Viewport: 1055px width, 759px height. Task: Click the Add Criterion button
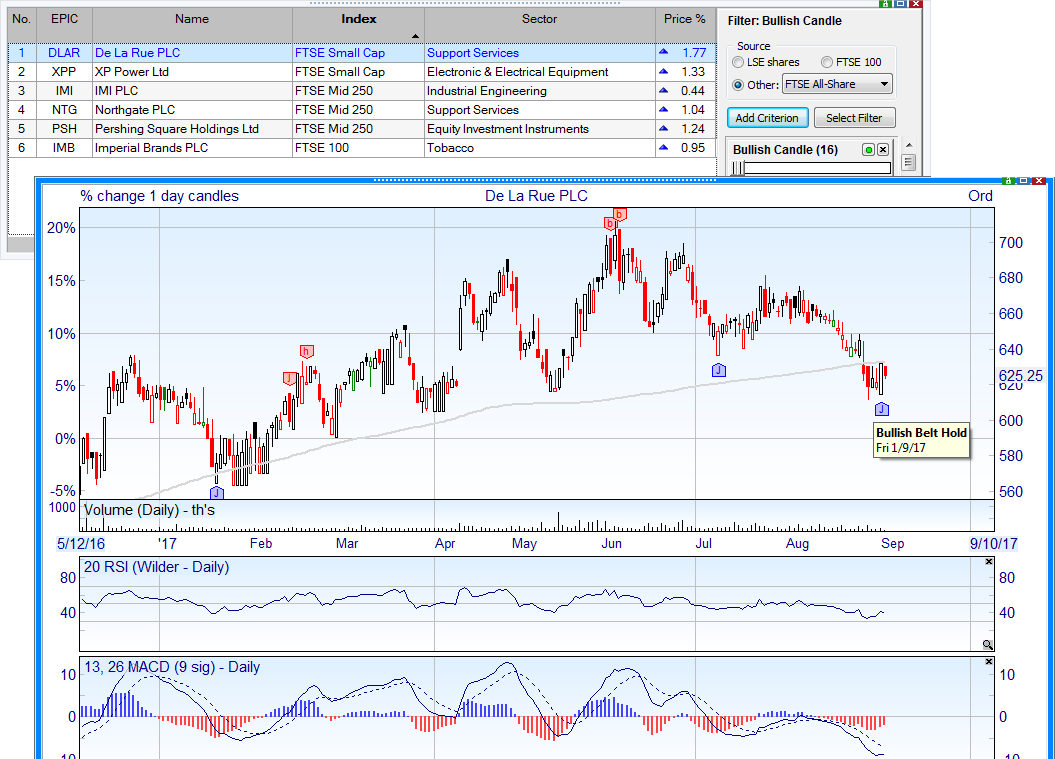(767, 118)
